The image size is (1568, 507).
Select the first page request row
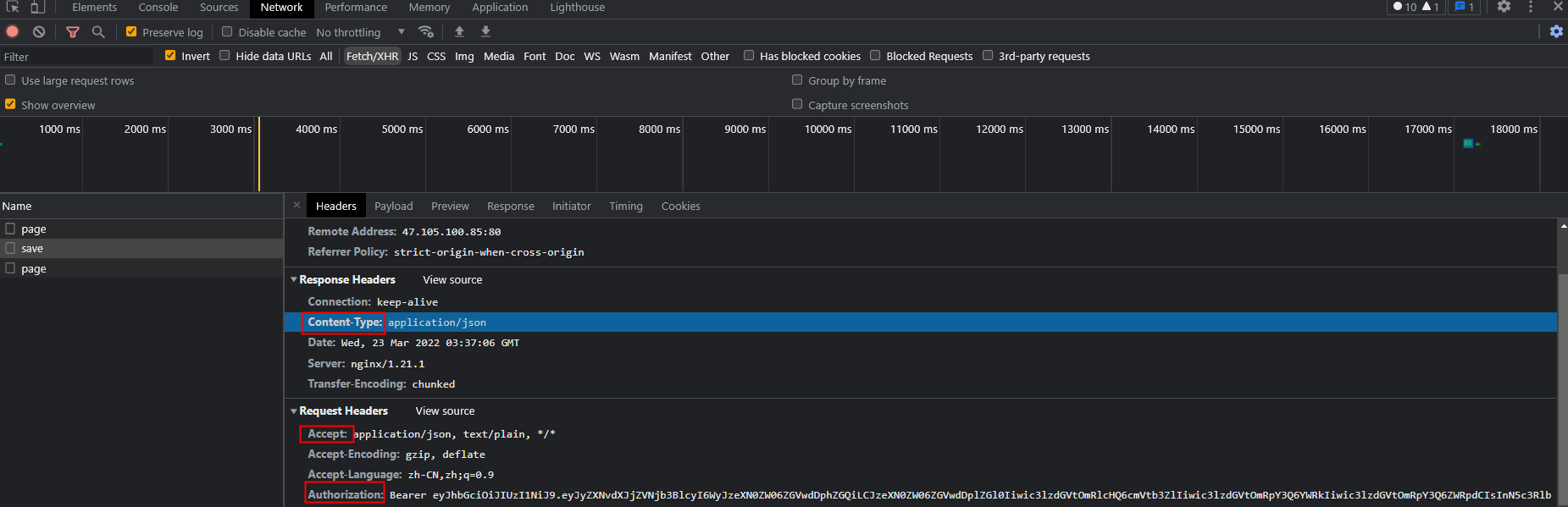coord(141,229)
